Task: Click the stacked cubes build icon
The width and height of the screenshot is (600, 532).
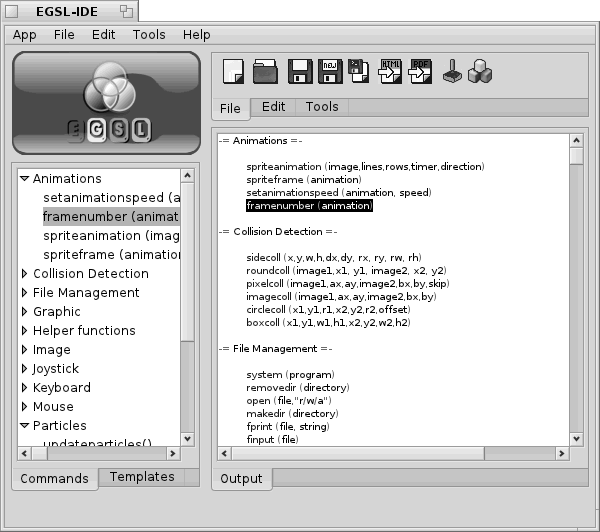Action: pyautogui.click(x=479, y=72)
